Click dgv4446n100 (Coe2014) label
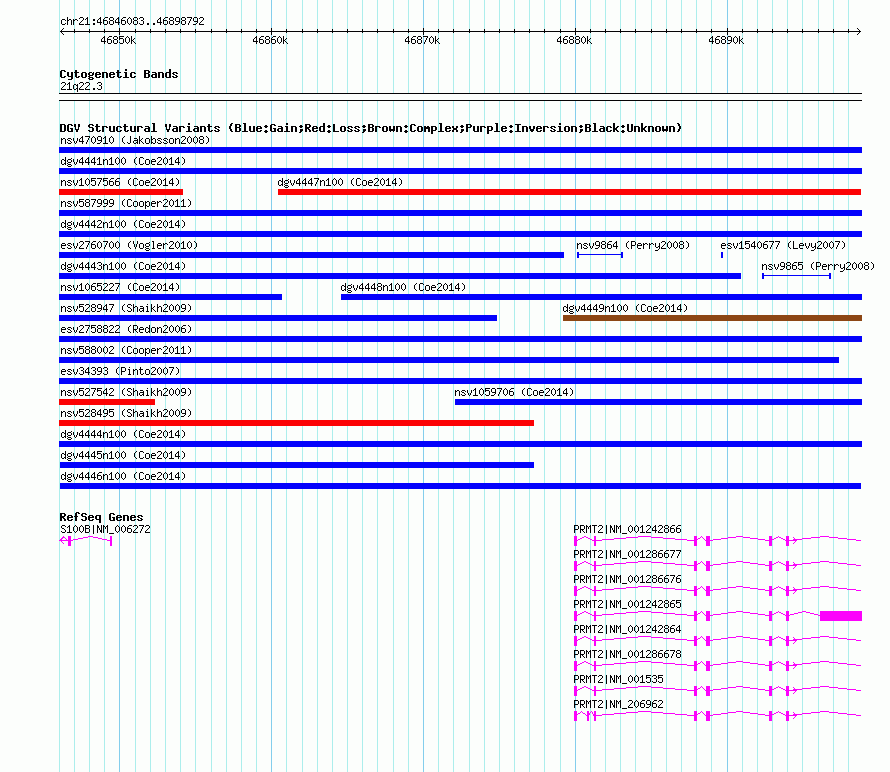 [x=123, y=476]
